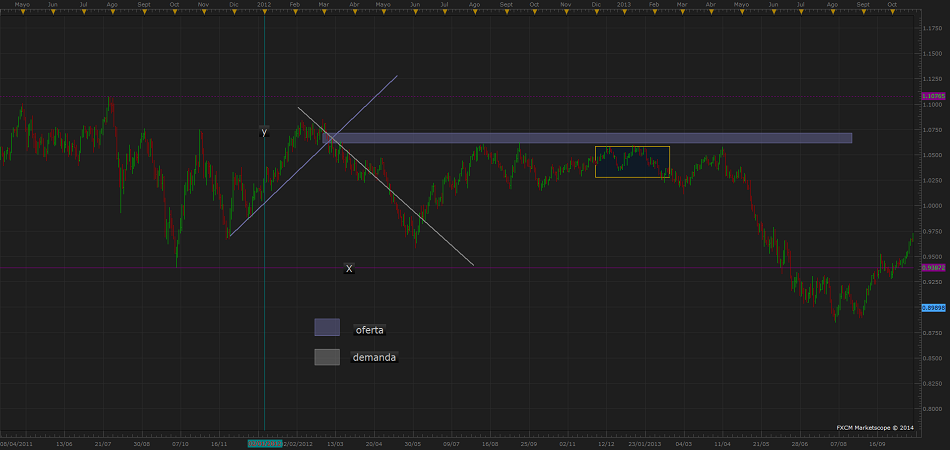Click the magenta 0.93872 price tag
950x450 pixels.
[932, 268]
